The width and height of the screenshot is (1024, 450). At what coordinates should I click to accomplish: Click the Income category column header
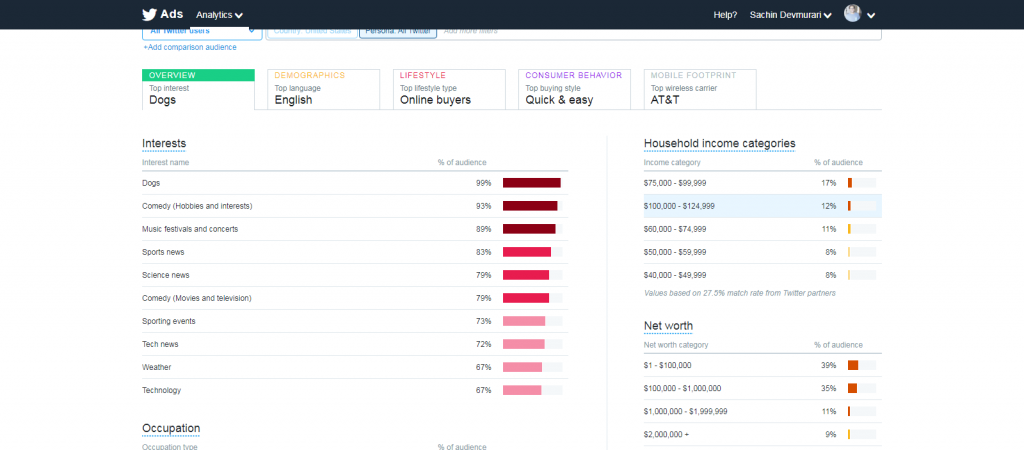click(x=672, y=162)
